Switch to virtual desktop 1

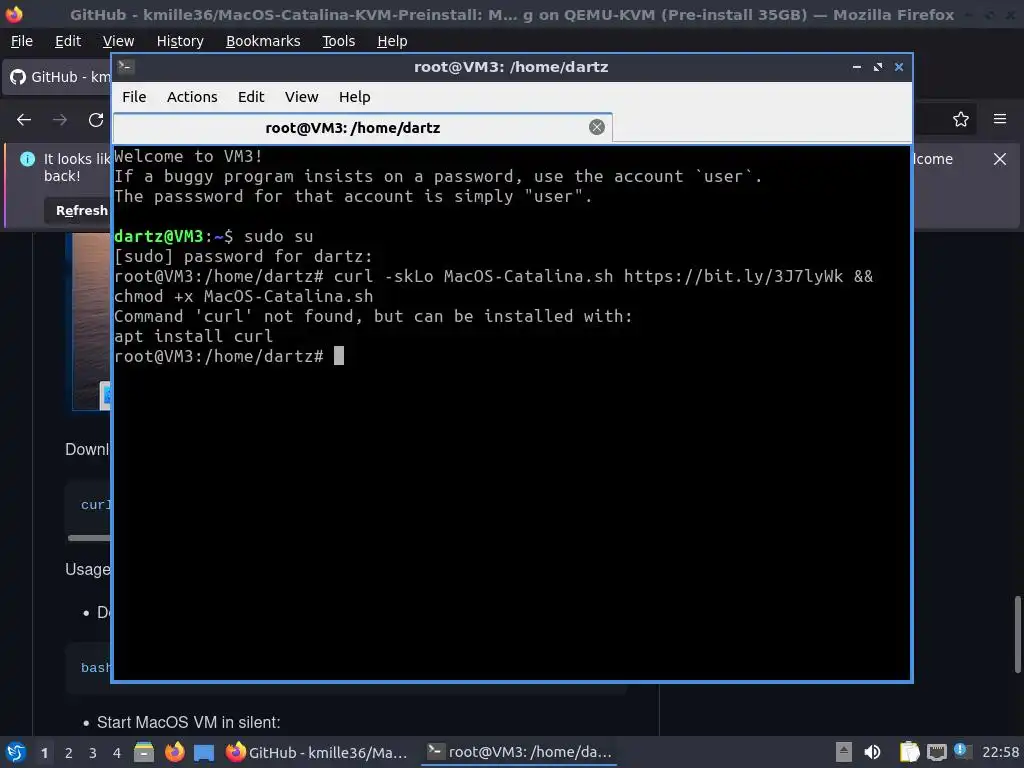tap(44, 753)
